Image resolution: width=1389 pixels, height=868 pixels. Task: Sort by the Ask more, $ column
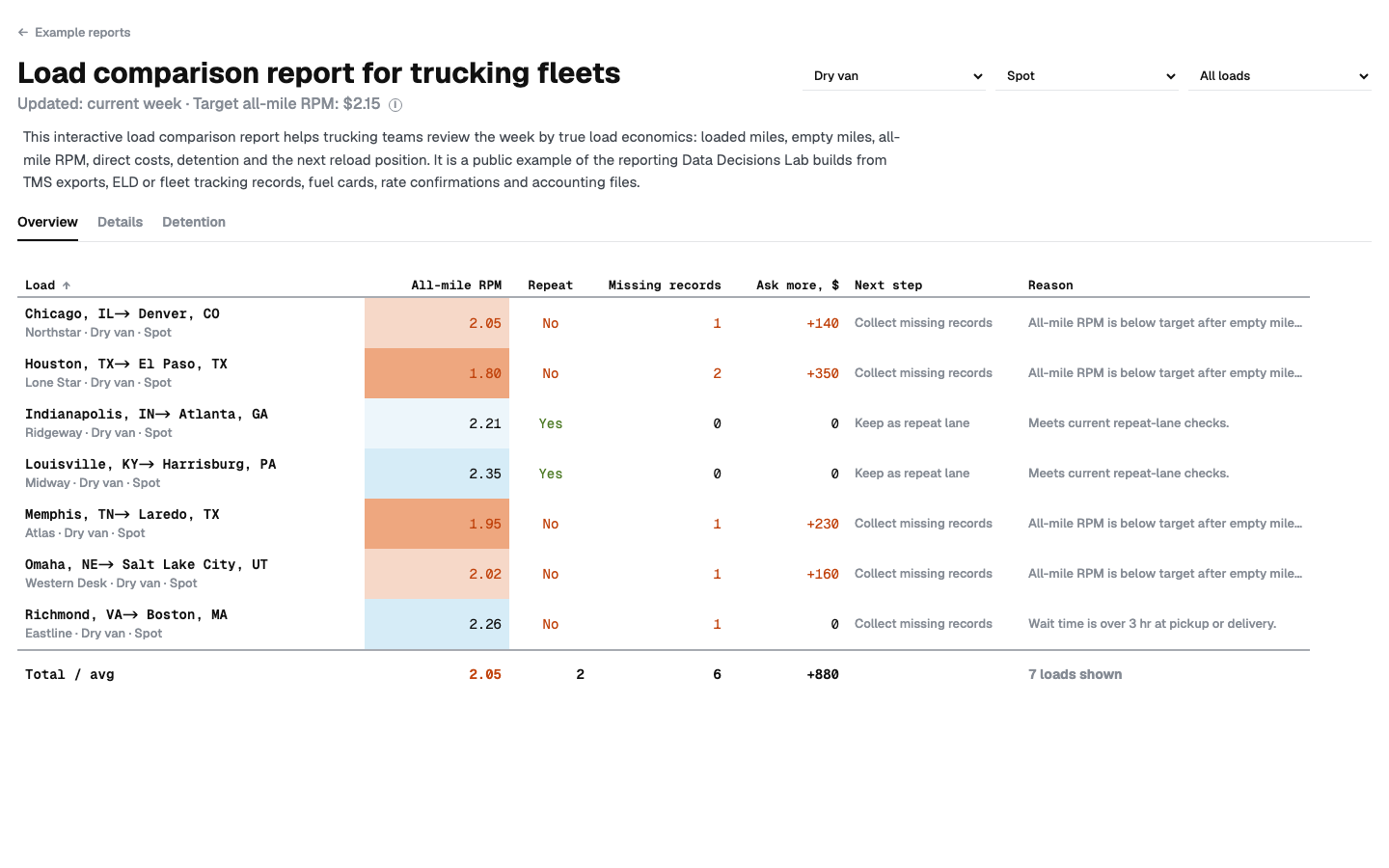click(x=797, y=285)
